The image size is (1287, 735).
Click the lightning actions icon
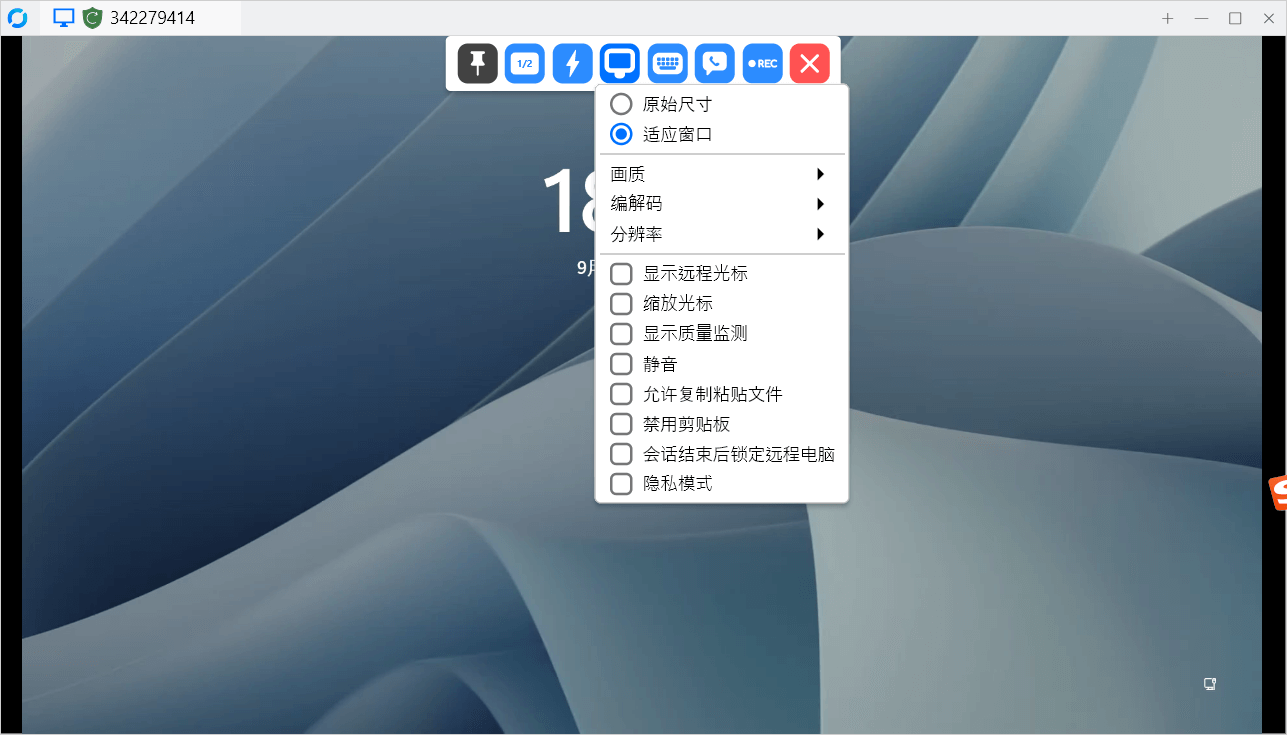572,63
